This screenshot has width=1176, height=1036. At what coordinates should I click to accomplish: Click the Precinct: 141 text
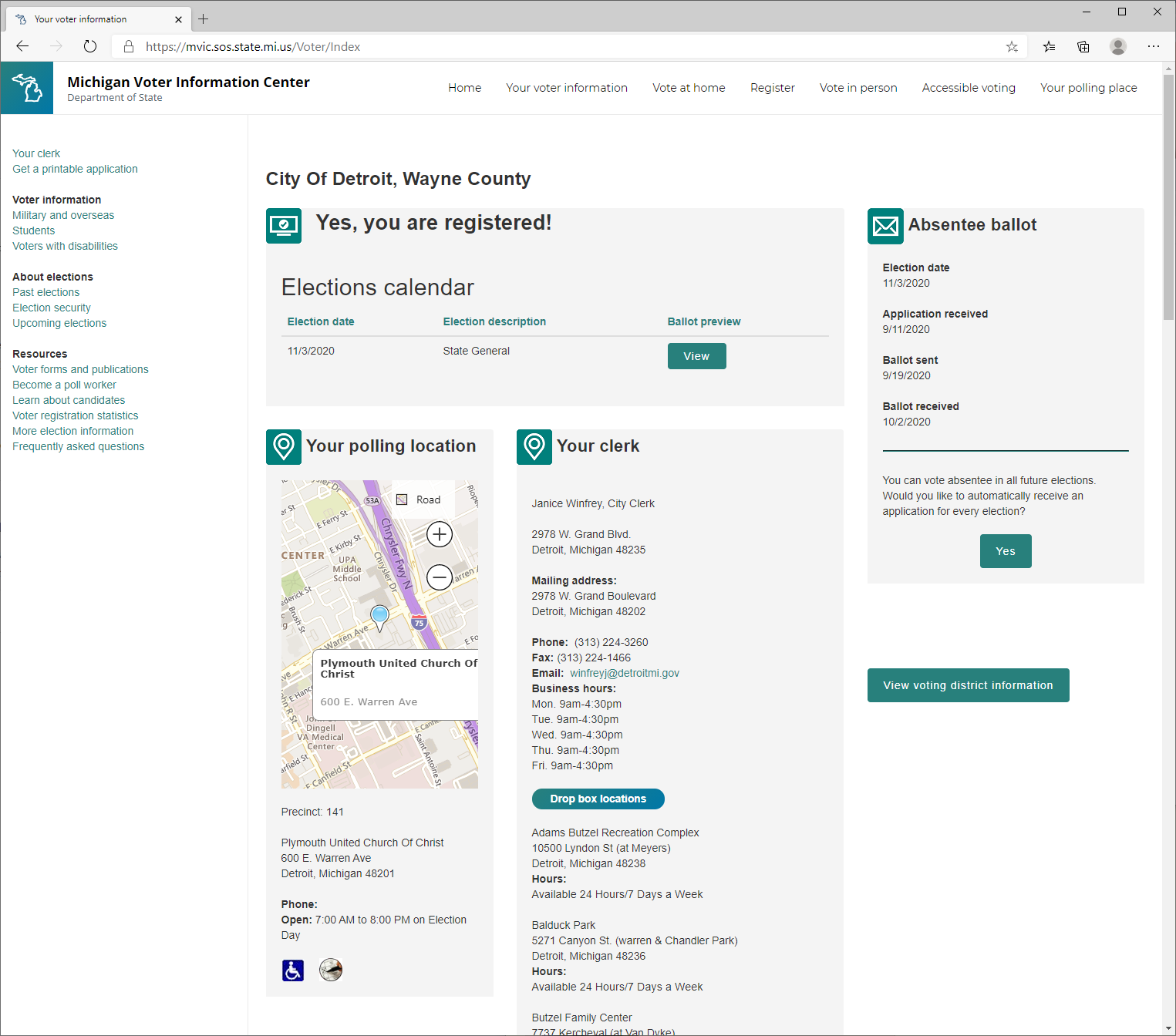(x=312, y=812)
